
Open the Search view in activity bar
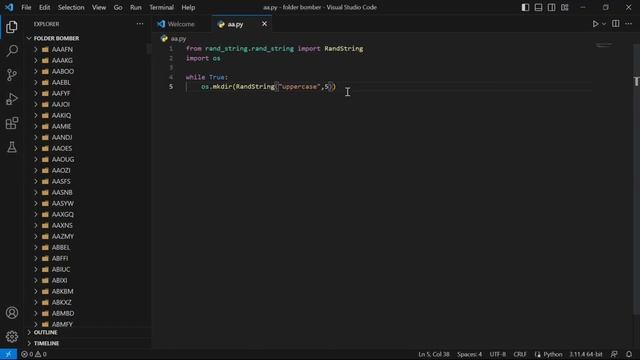(12, 51)
